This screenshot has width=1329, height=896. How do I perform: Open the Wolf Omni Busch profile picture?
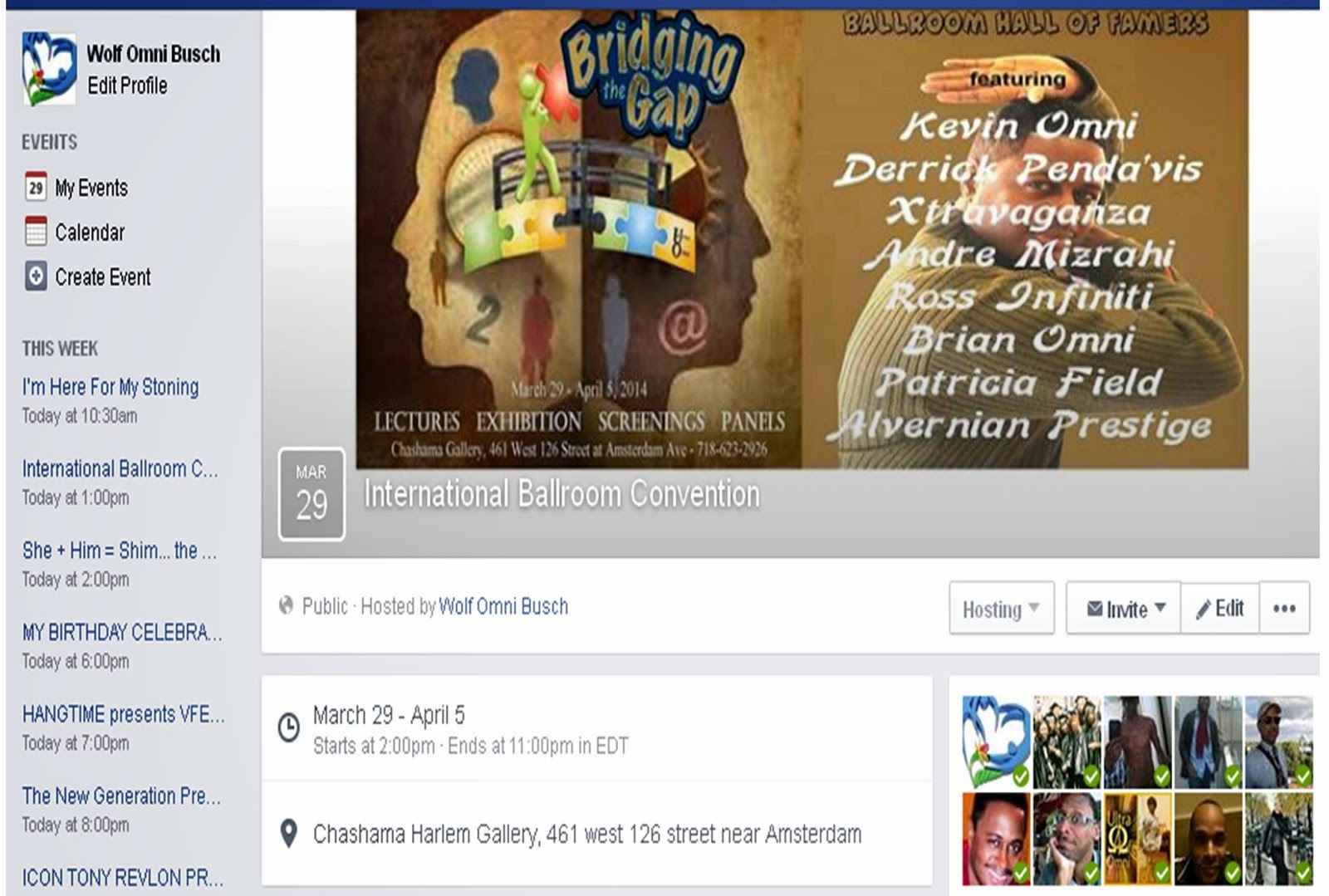coord(49,70)
